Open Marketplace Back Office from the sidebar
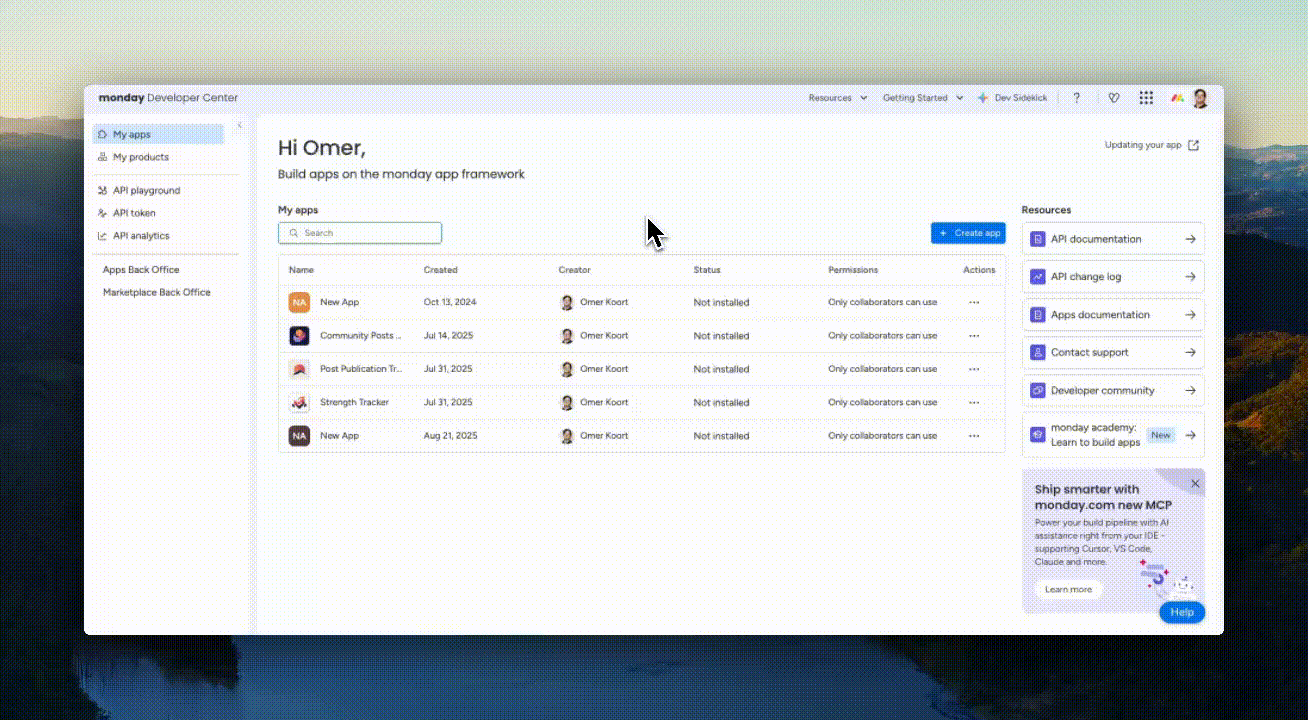 click(x=157, y=293)
